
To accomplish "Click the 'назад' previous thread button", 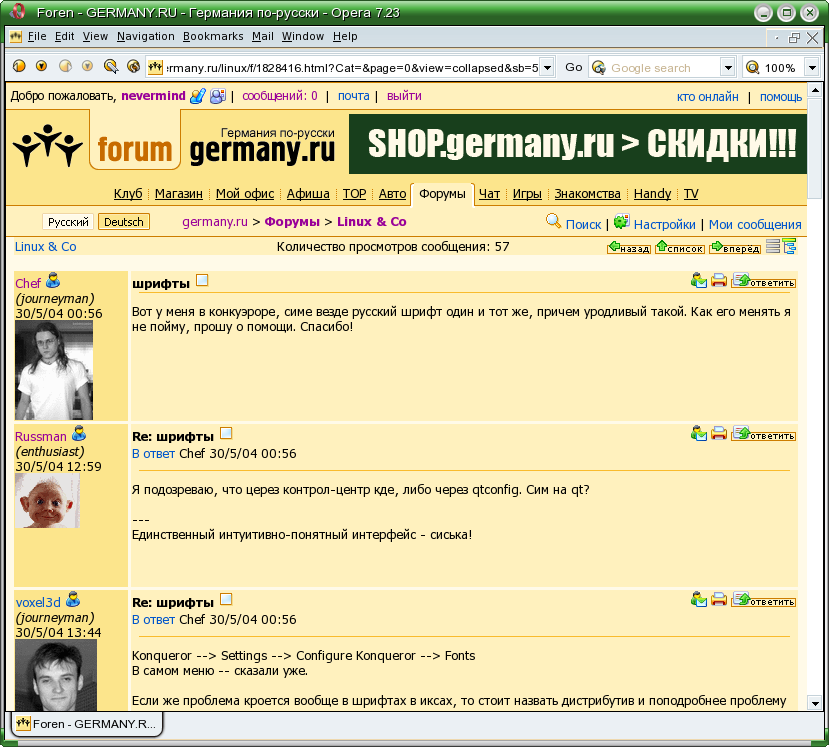I will (629, 247).
